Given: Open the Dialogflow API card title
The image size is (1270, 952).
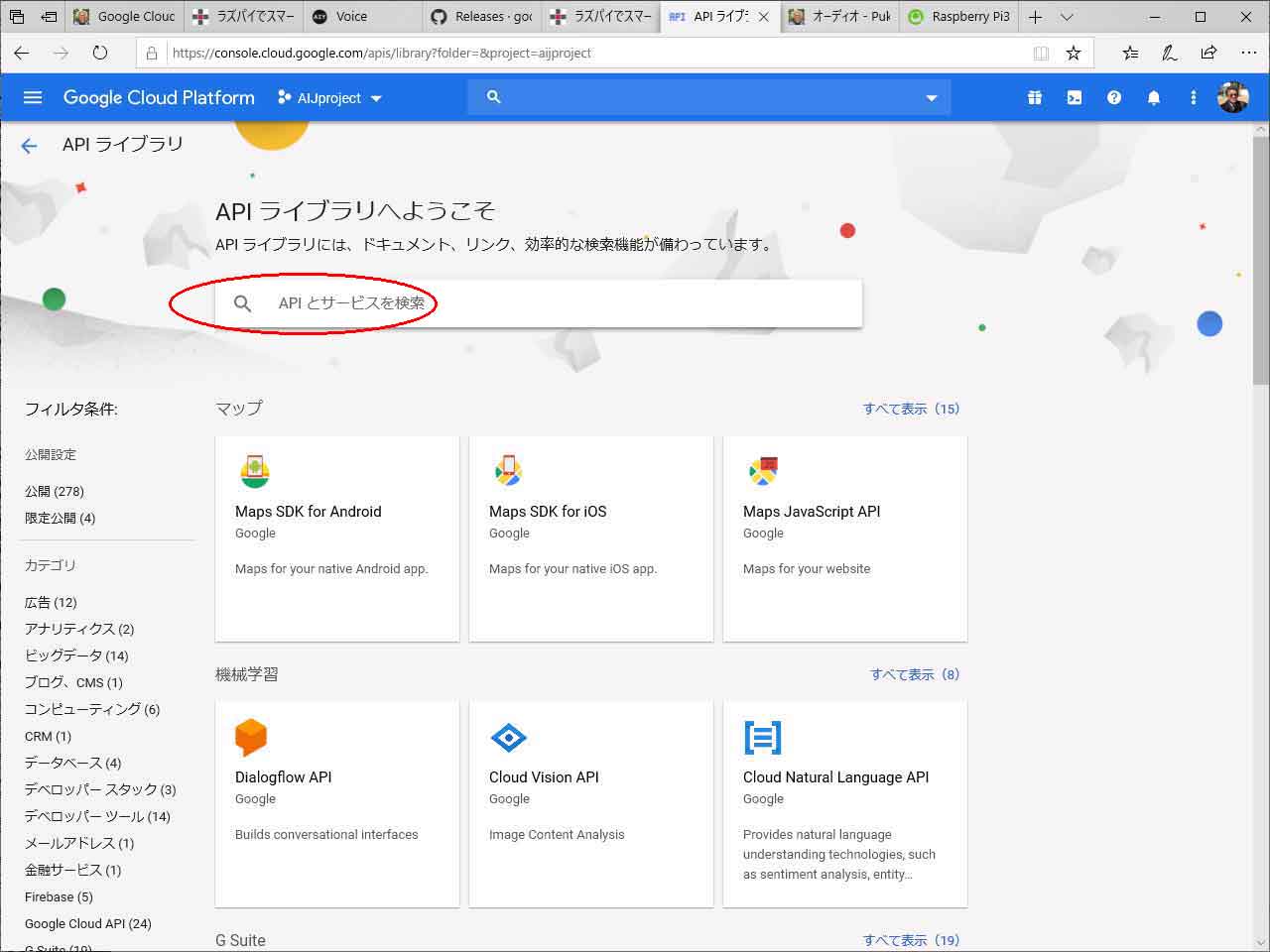Looking at the screenshot, I should [x=283, y=777].
